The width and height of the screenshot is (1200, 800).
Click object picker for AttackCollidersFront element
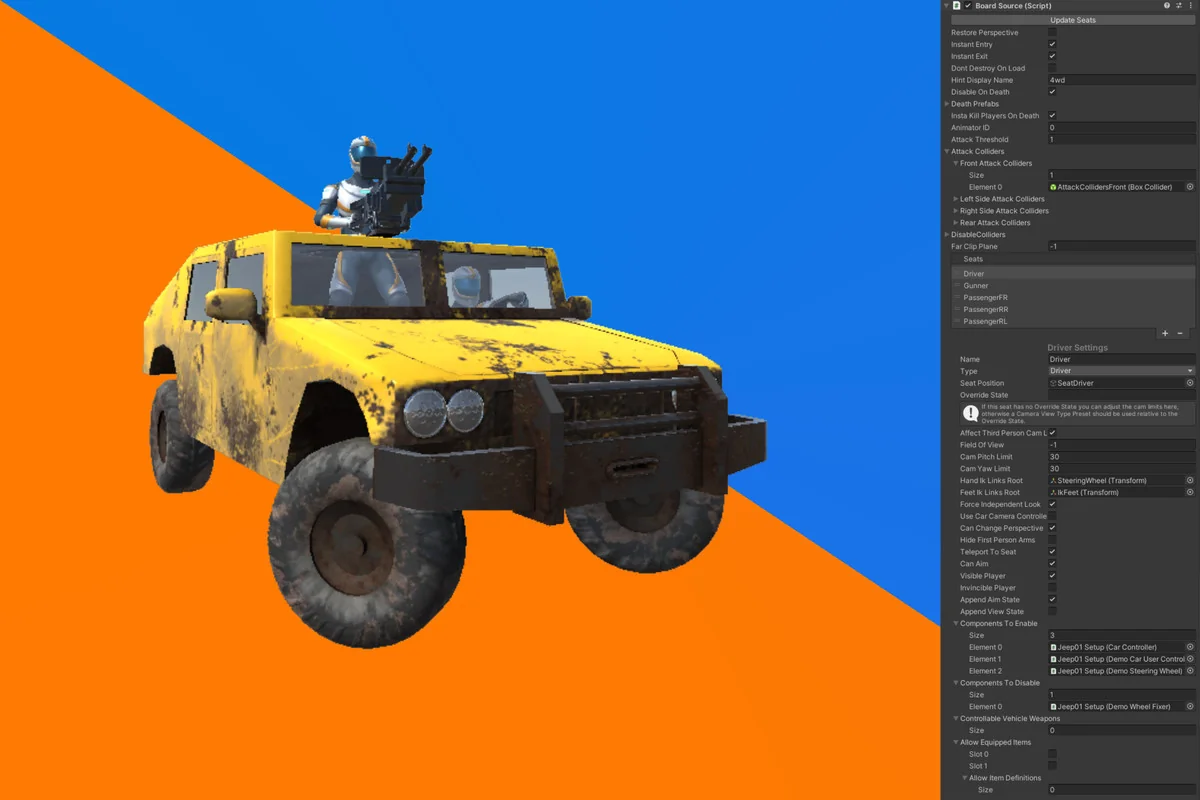[x=1190, y=187]
